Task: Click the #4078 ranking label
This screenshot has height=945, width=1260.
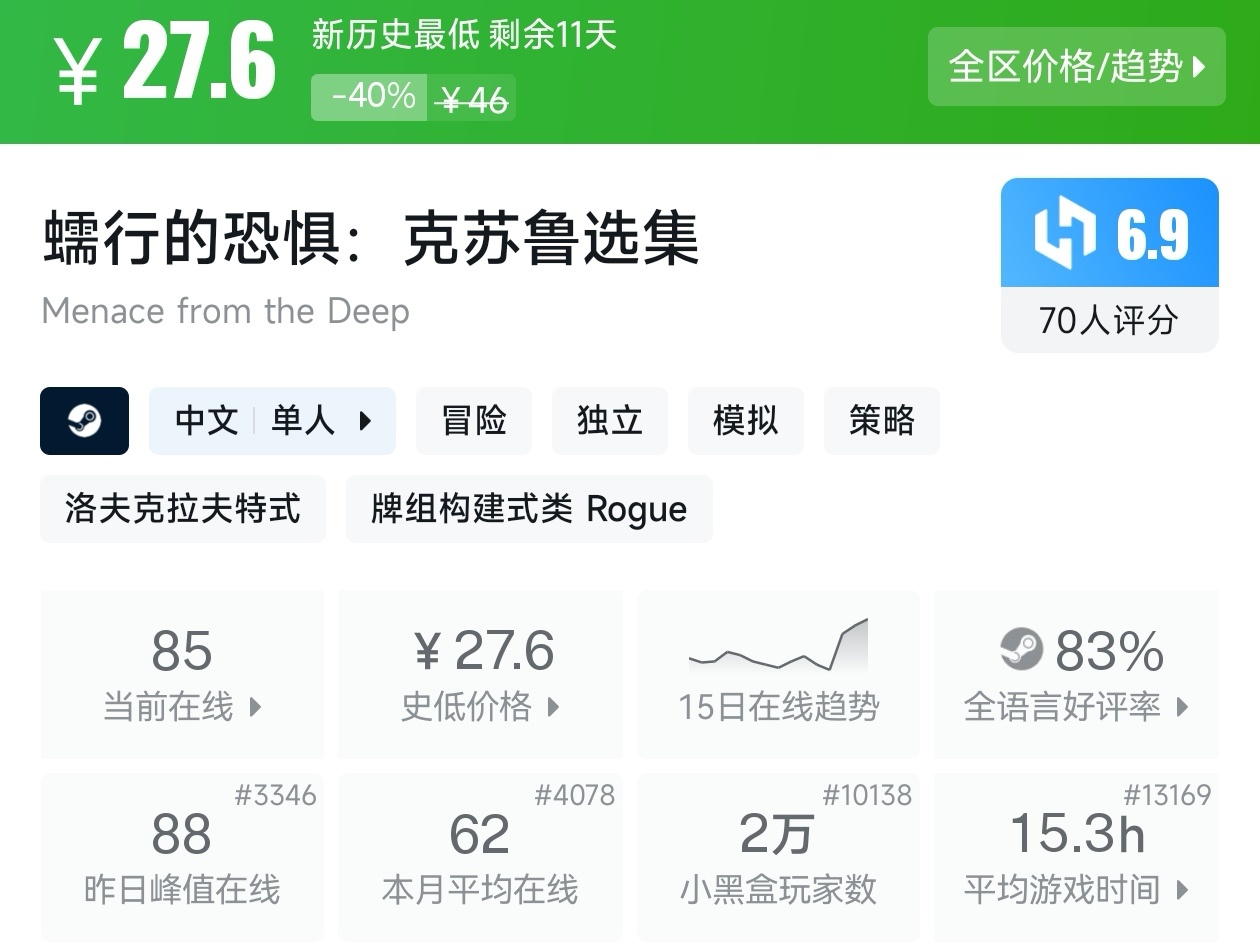Action: pyautogui.click(x=575, y=795)
